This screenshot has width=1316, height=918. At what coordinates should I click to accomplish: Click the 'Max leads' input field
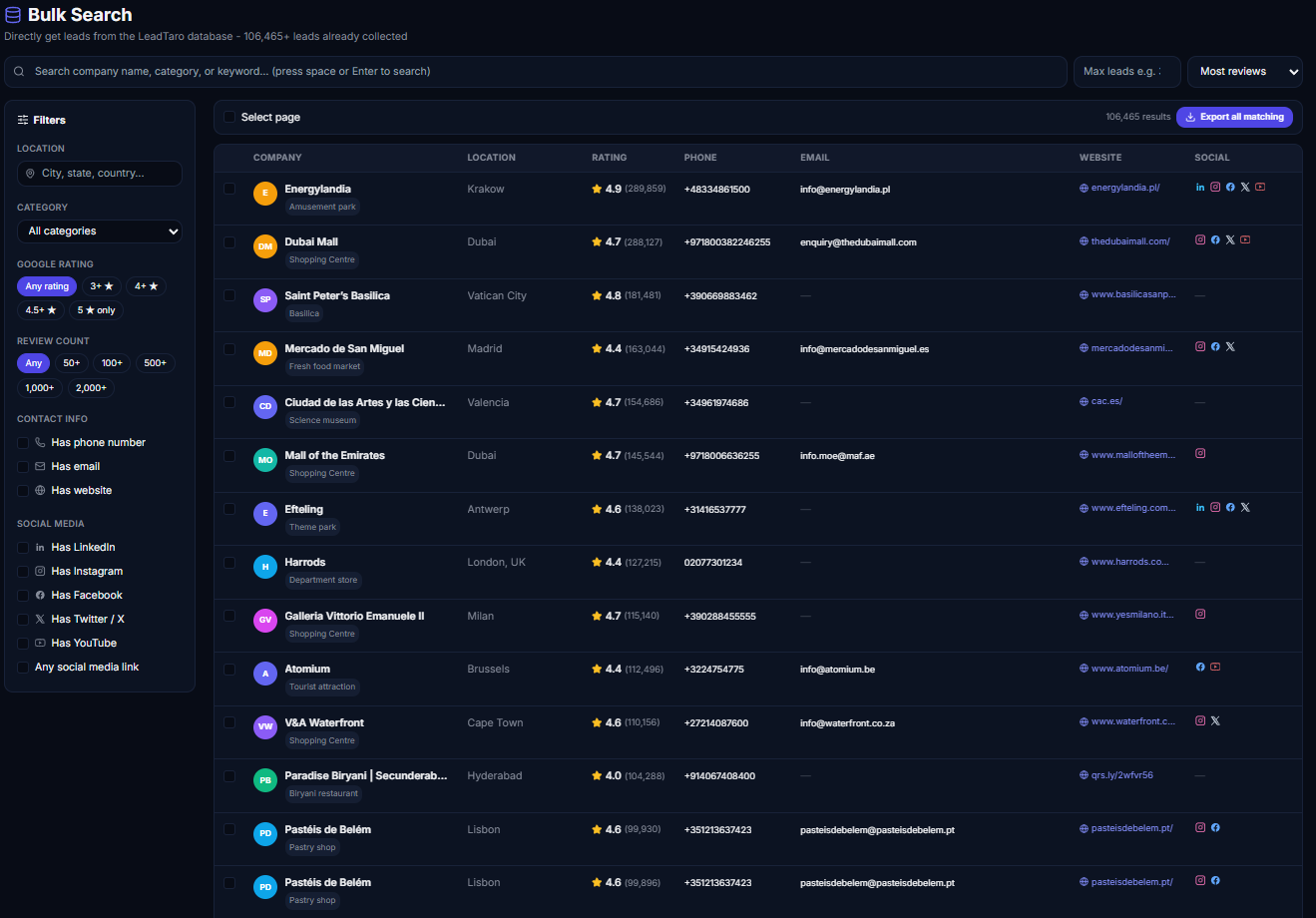pyautogui.click(x=1127, y=72)
